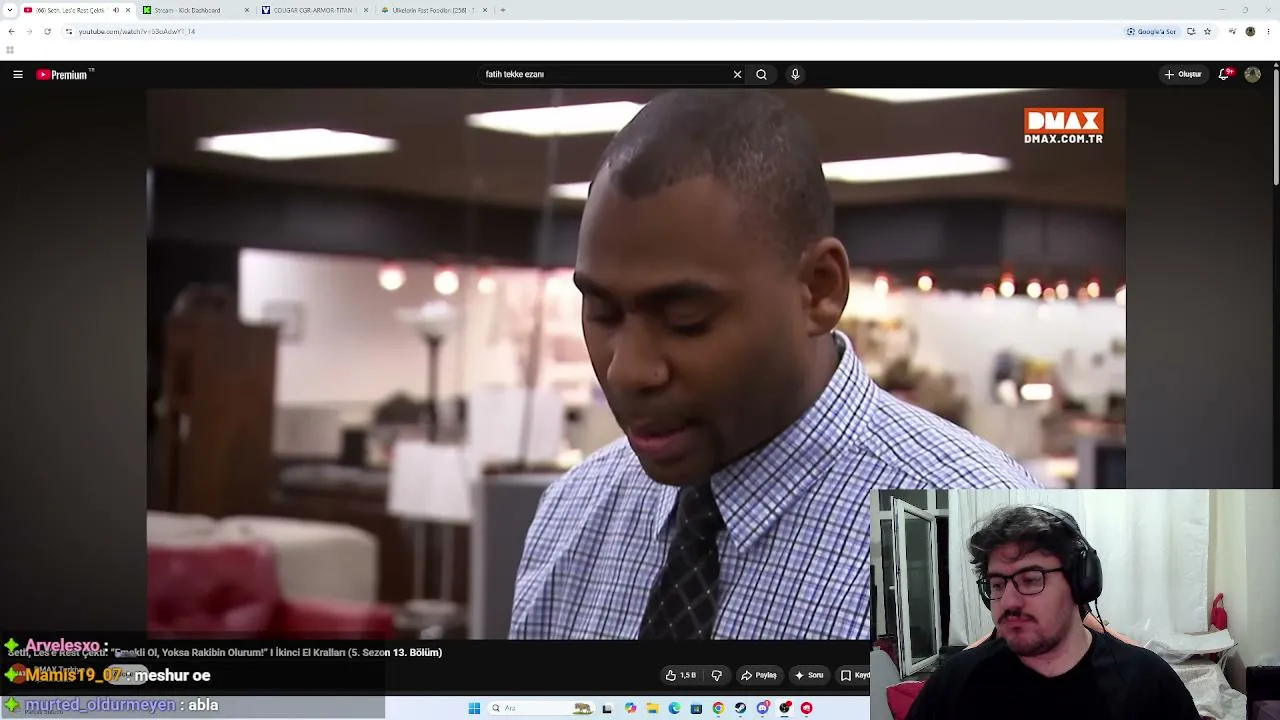Click the DMAX video player area
The height and width of the screenshot is (720, 1280).
(636, 364)
